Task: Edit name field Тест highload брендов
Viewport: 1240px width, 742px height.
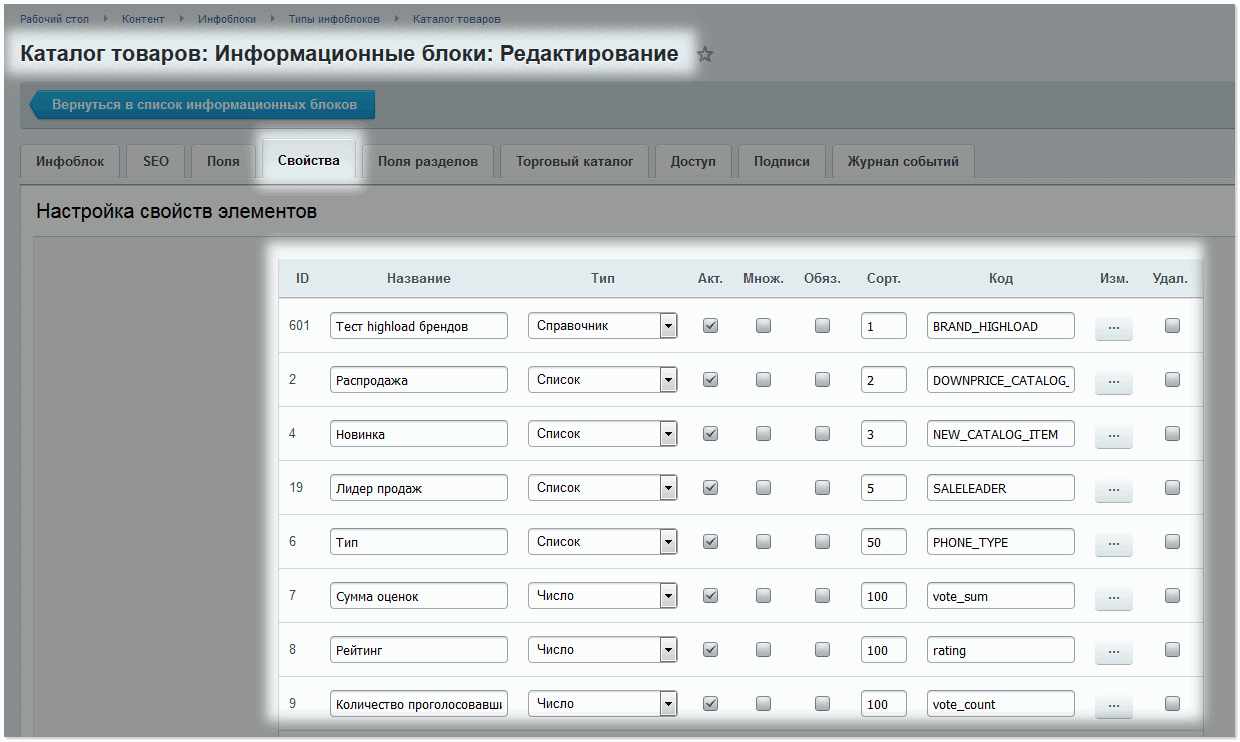Action: pyautogui.click(x=418, y=326)
